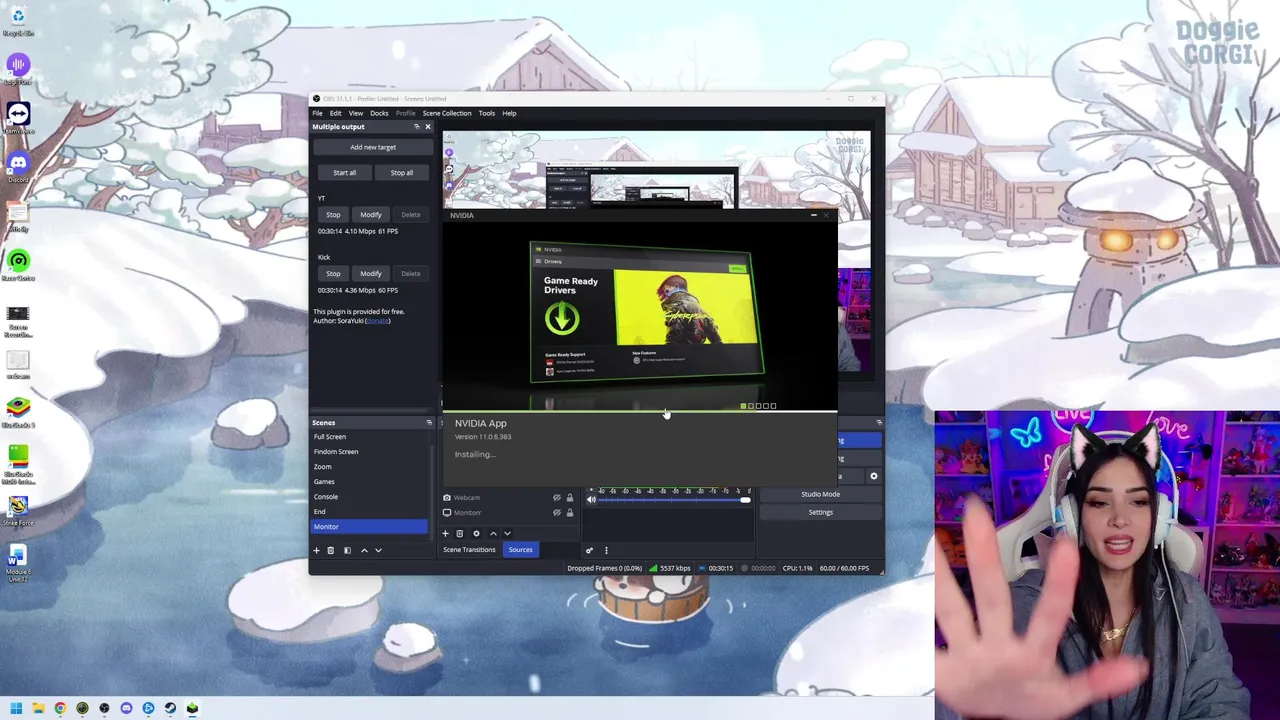Open Steam from the taskbar

click(170, 708)
